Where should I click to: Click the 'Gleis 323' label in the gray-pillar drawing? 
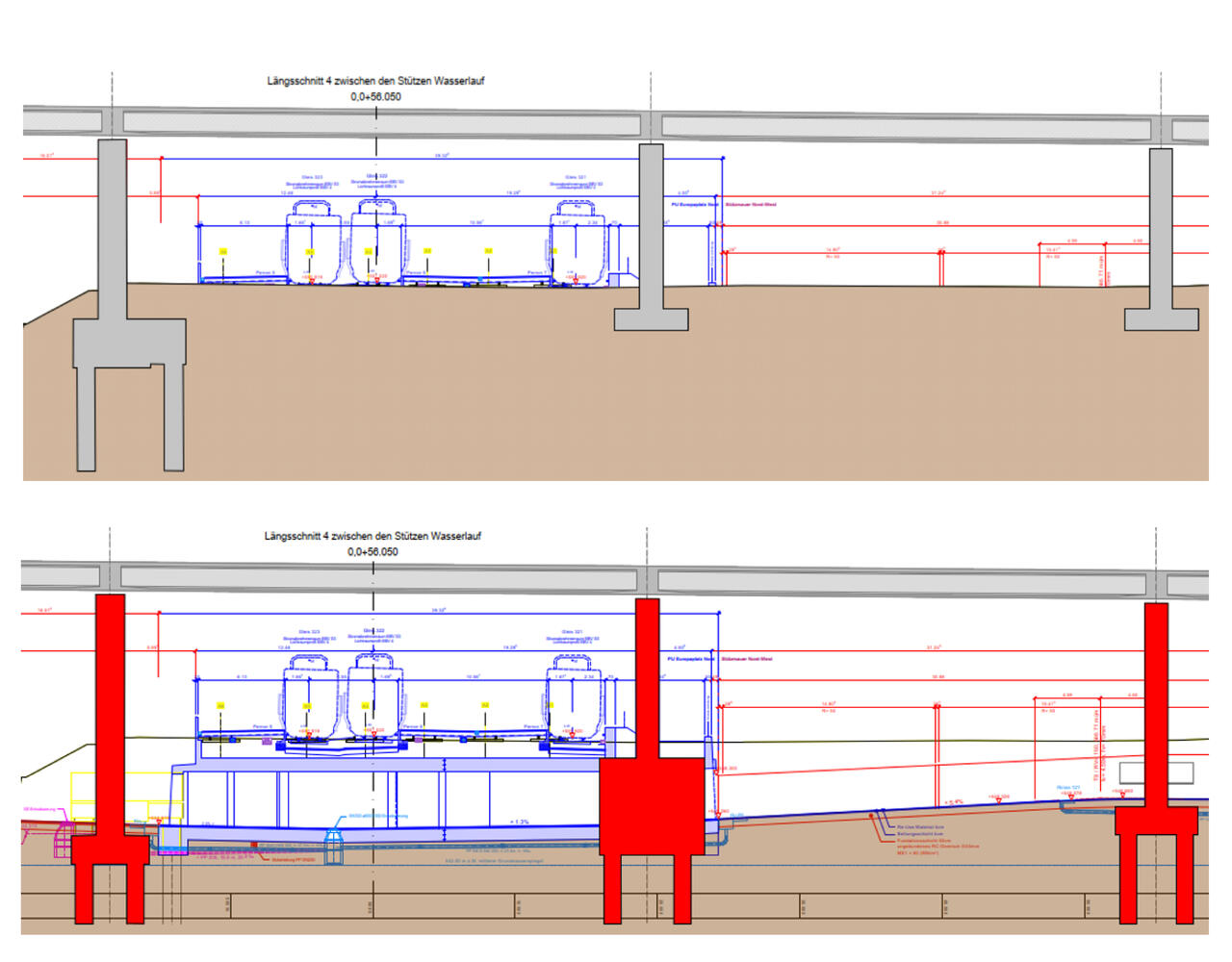[x=312, y=177]
